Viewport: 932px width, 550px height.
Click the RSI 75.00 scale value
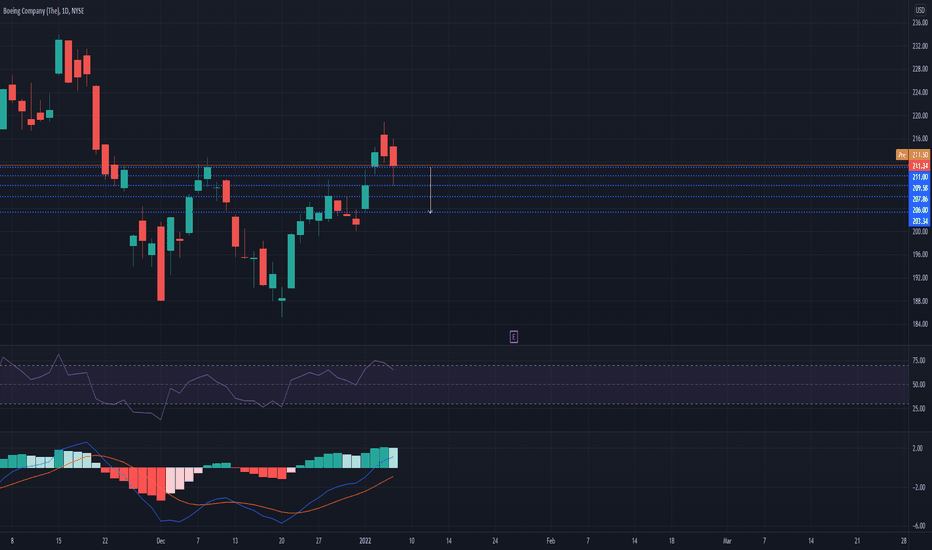[x=918, y=360]
